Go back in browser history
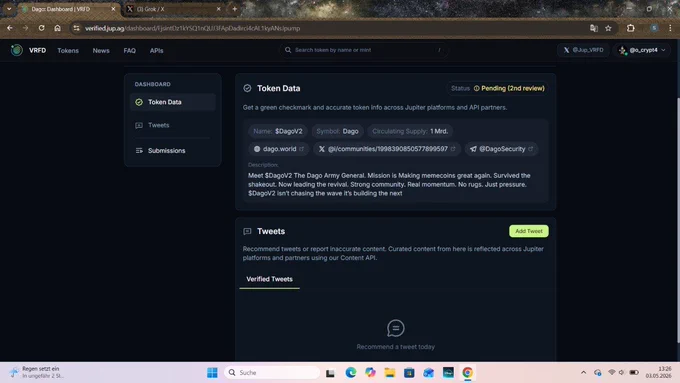This screenshot has width=680, height=383. tap(10, 28)
